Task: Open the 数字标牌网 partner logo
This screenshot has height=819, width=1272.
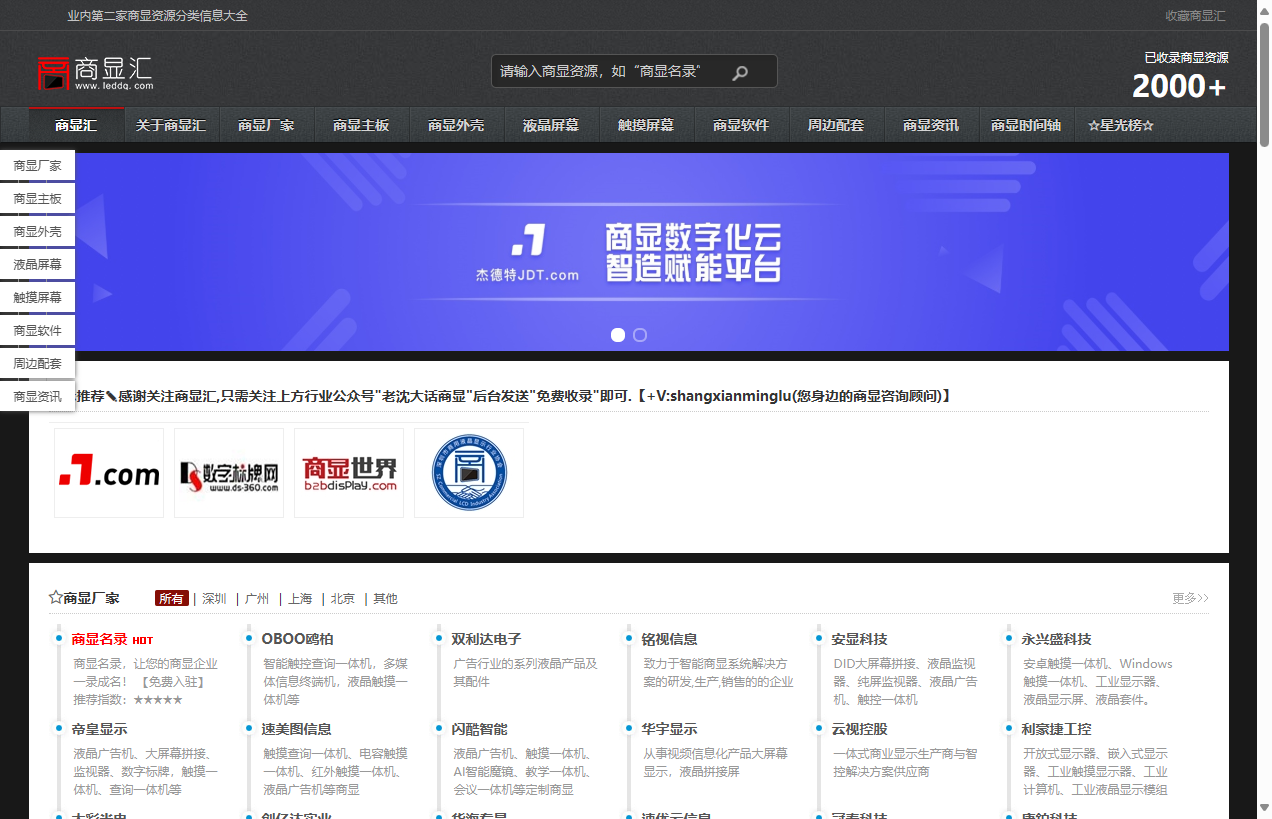Action: pyautogui.click(x=228, y=472)
